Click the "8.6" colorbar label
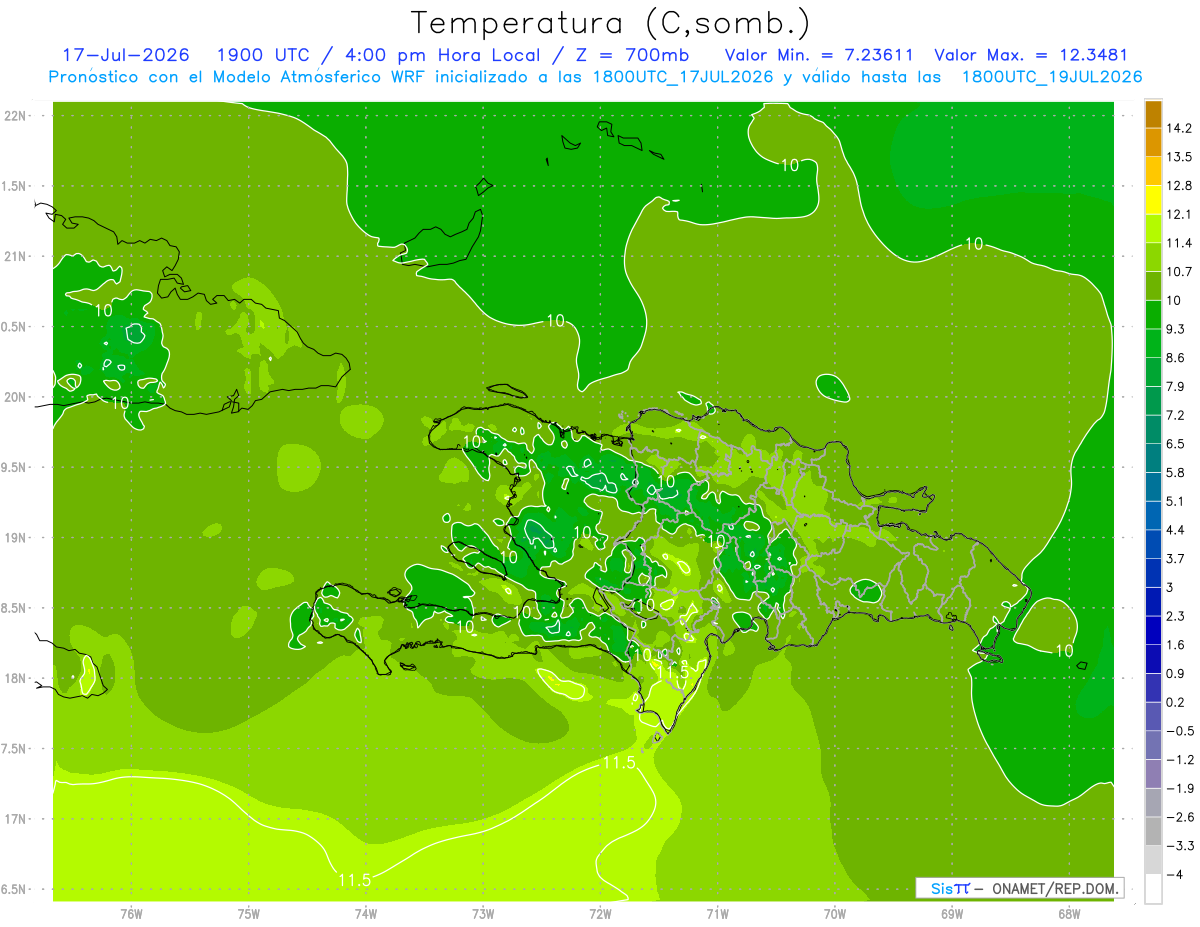1200x927 pixels. [x=1176, y=358]
